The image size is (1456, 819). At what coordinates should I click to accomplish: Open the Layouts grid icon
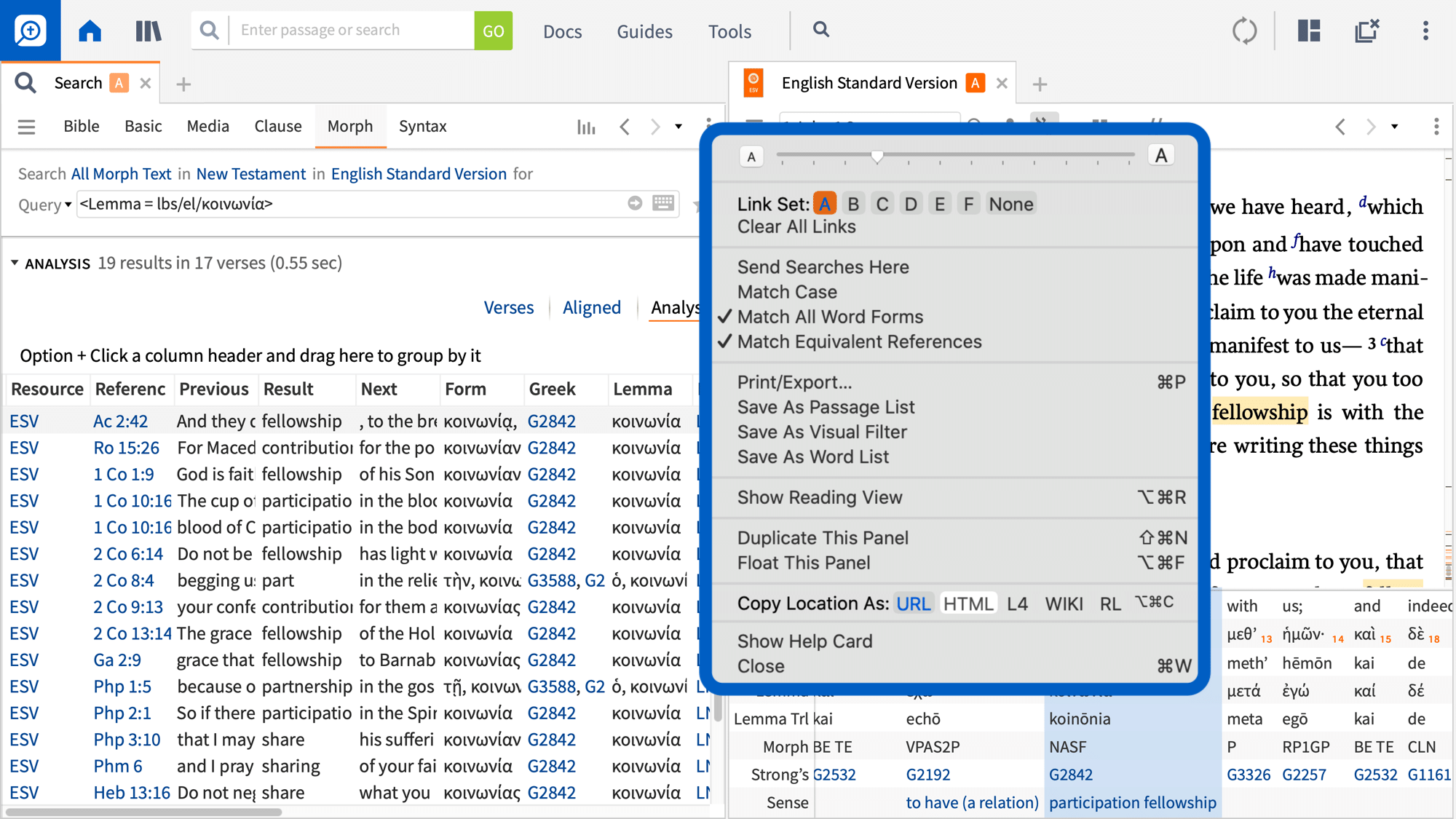tap(1309, 31)
